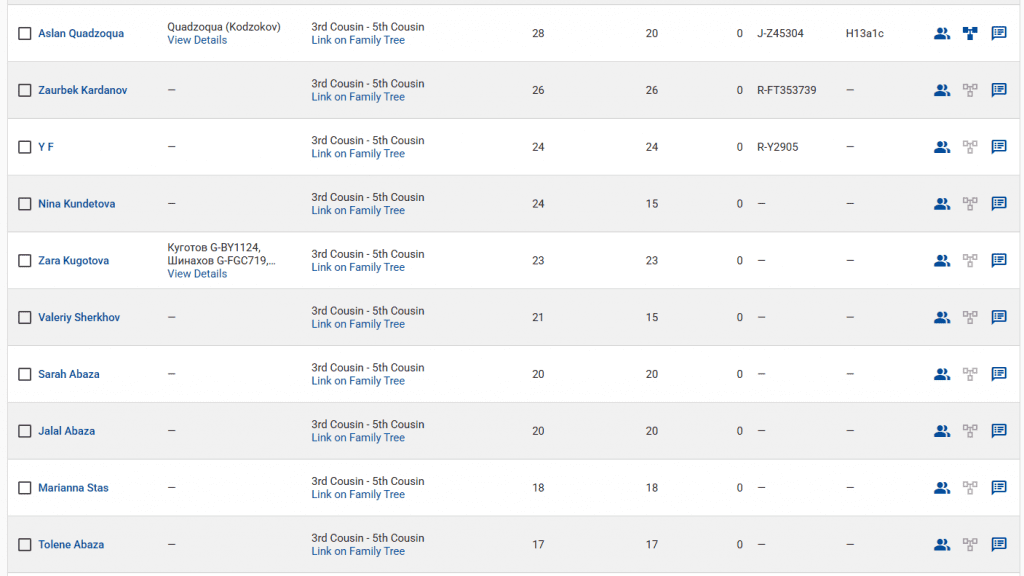Open Valeriy Sherkhov's profile name link
The height and width of the screenshot is (576, 1024).
coord(79,317)
